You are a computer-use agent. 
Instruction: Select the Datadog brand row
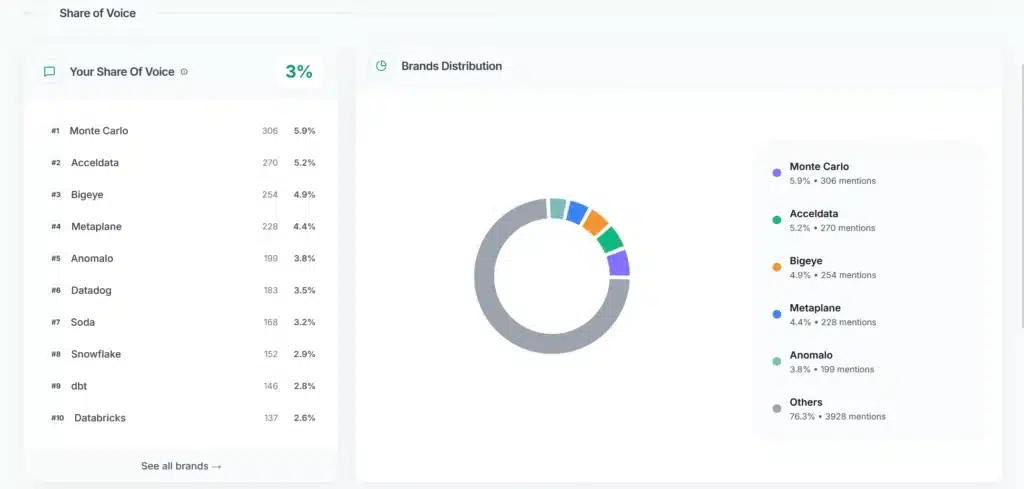183,291
